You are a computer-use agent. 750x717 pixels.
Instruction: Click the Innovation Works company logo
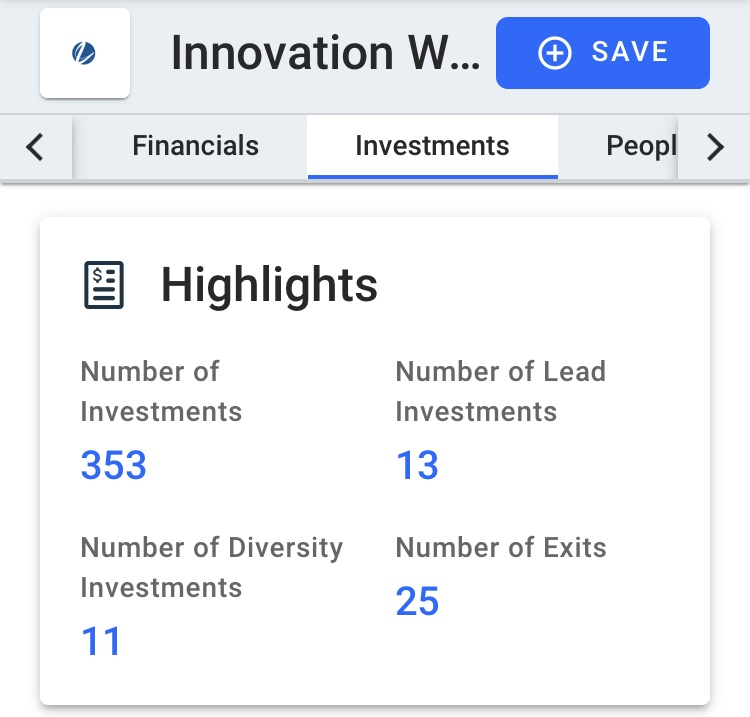(85, 53)
